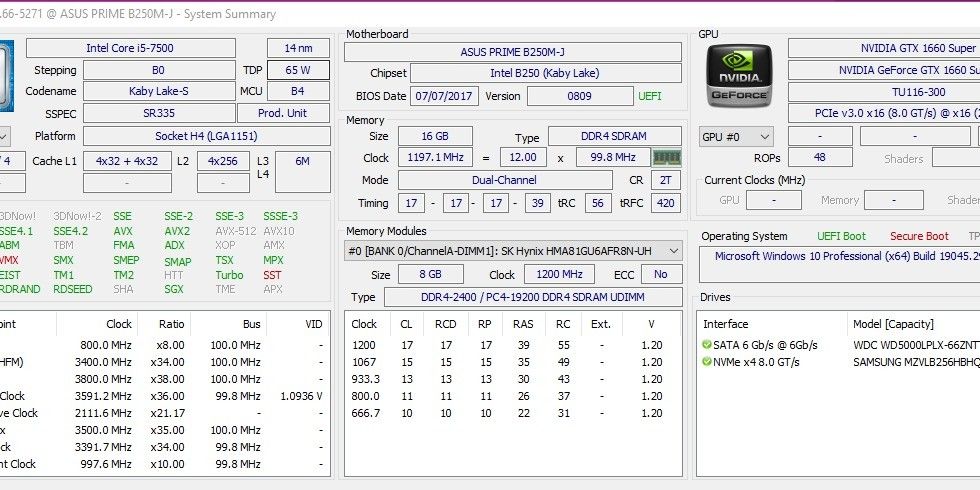Click the 4x256 L2 cache field
The height and width of the screenshot is (490, 980).
point(223,161)
